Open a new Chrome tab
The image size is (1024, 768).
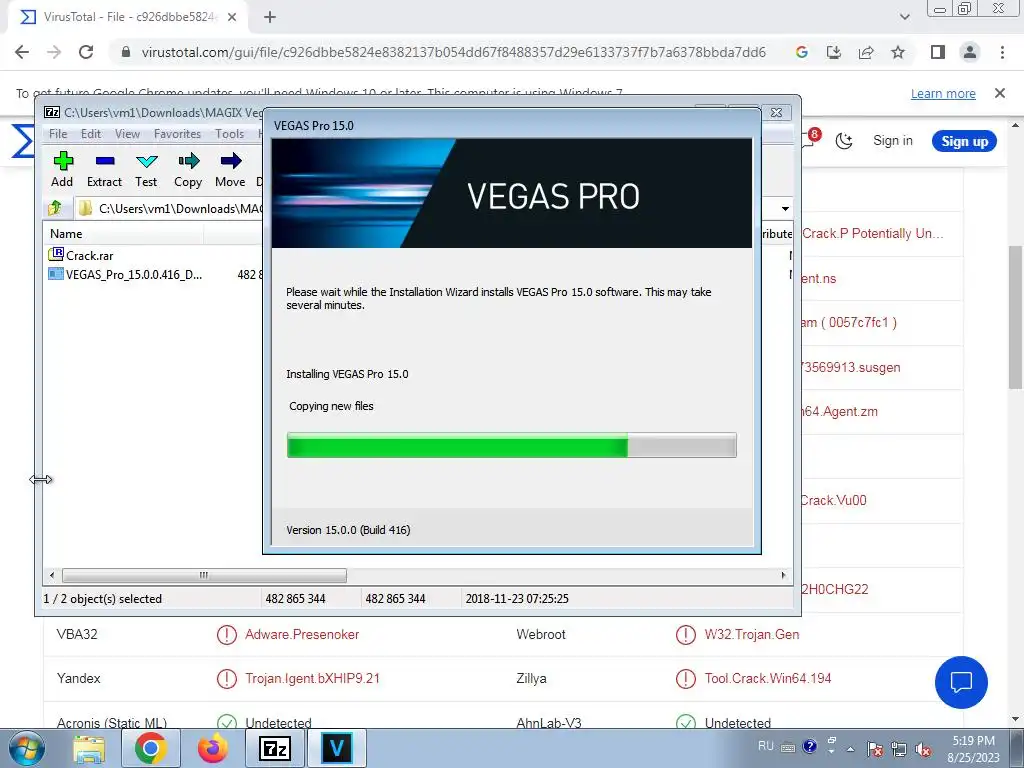coord(270,18)
